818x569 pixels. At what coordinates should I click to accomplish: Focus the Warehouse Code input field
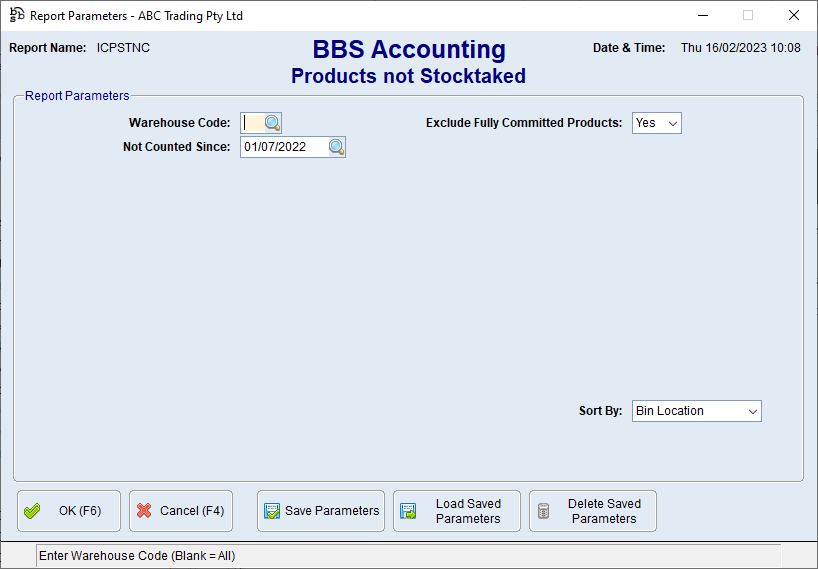tap(252, 123)
